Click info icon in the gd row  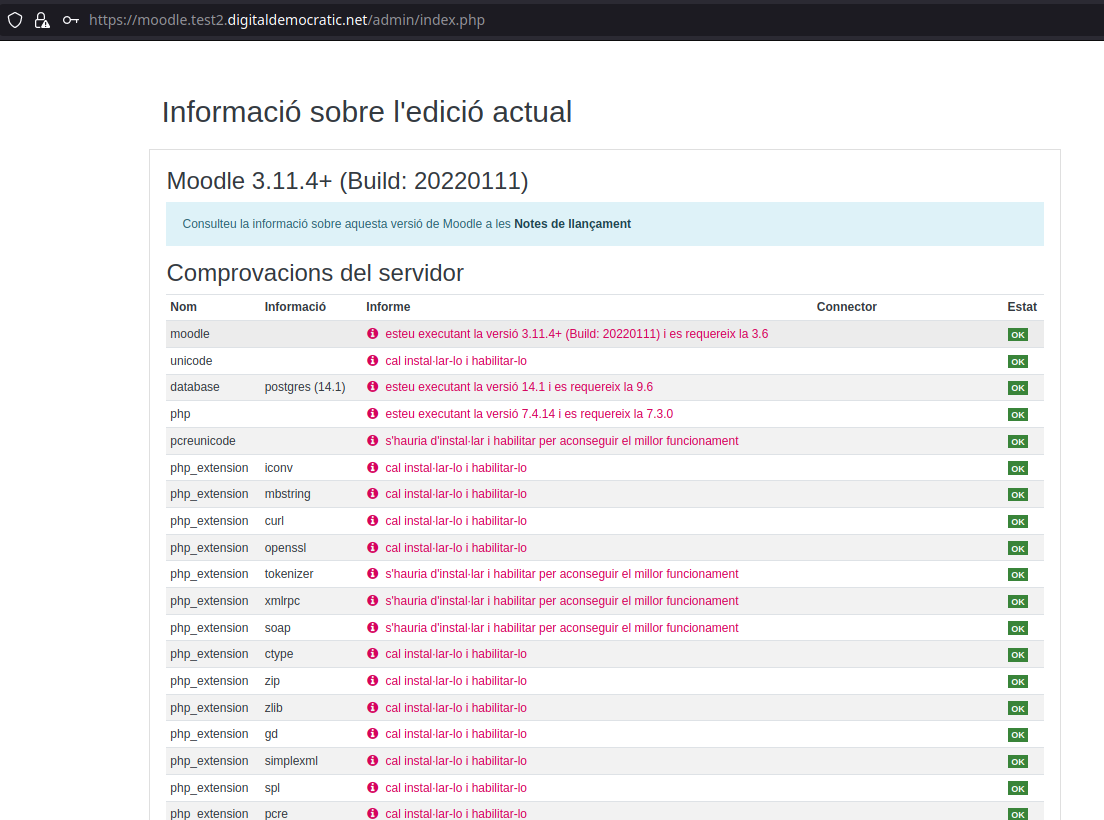point(372,733)
